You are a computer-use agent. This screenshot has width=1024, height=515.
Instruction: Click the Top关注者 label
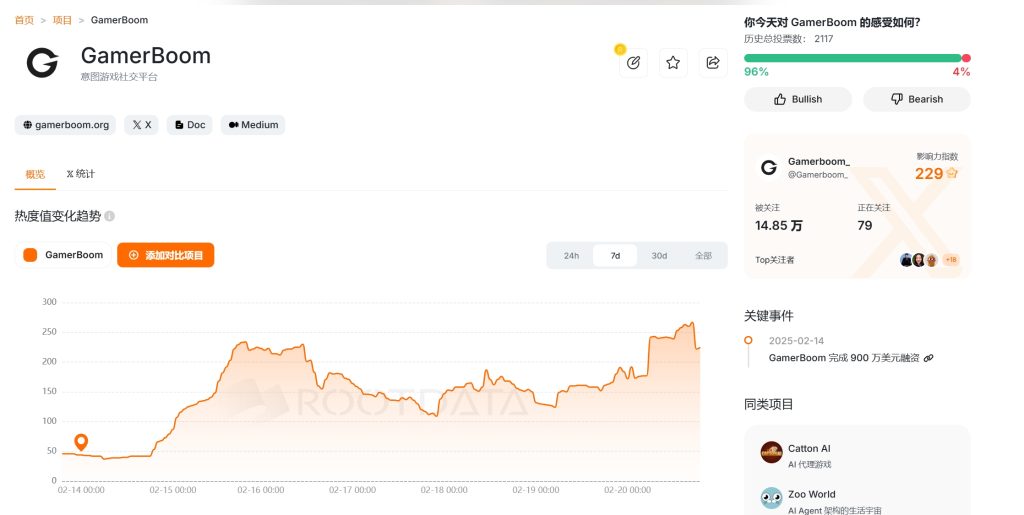pos(775,260)
